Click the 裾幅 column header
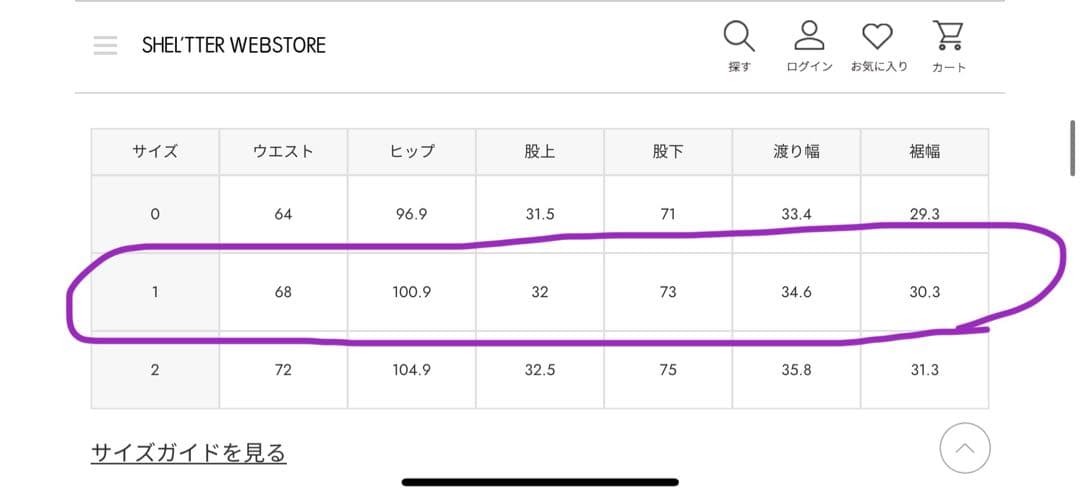The height and width of the screenshot is (499, 1080). [x=924, y=152]
